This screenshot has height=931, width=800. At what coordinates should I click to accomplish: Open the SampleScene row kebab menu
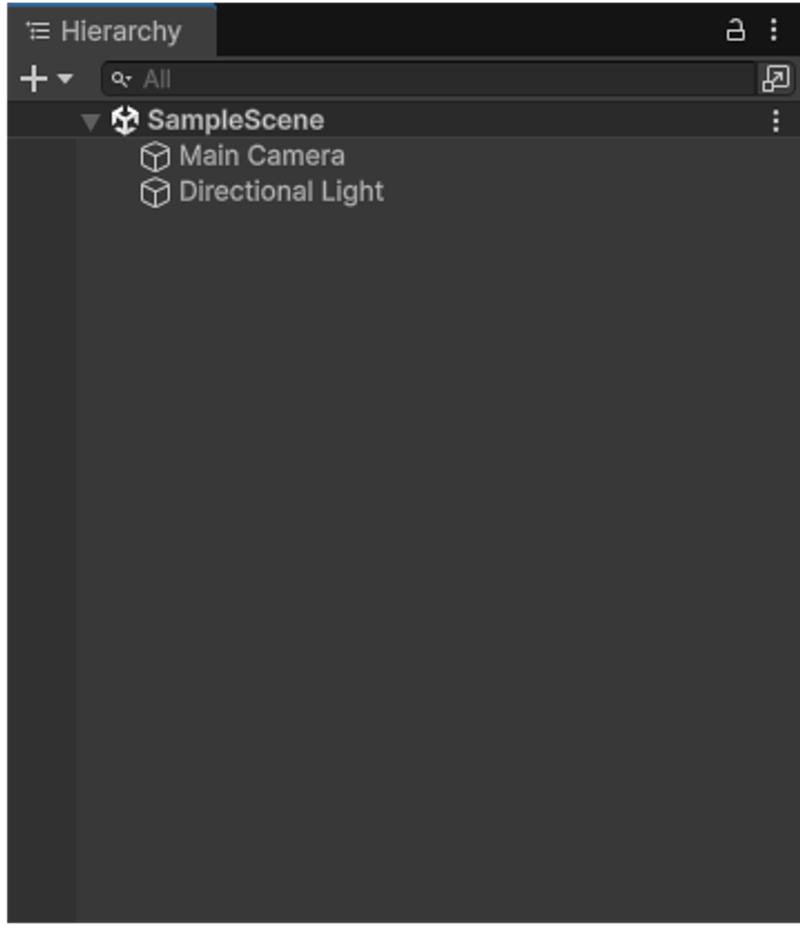(776, 121)
